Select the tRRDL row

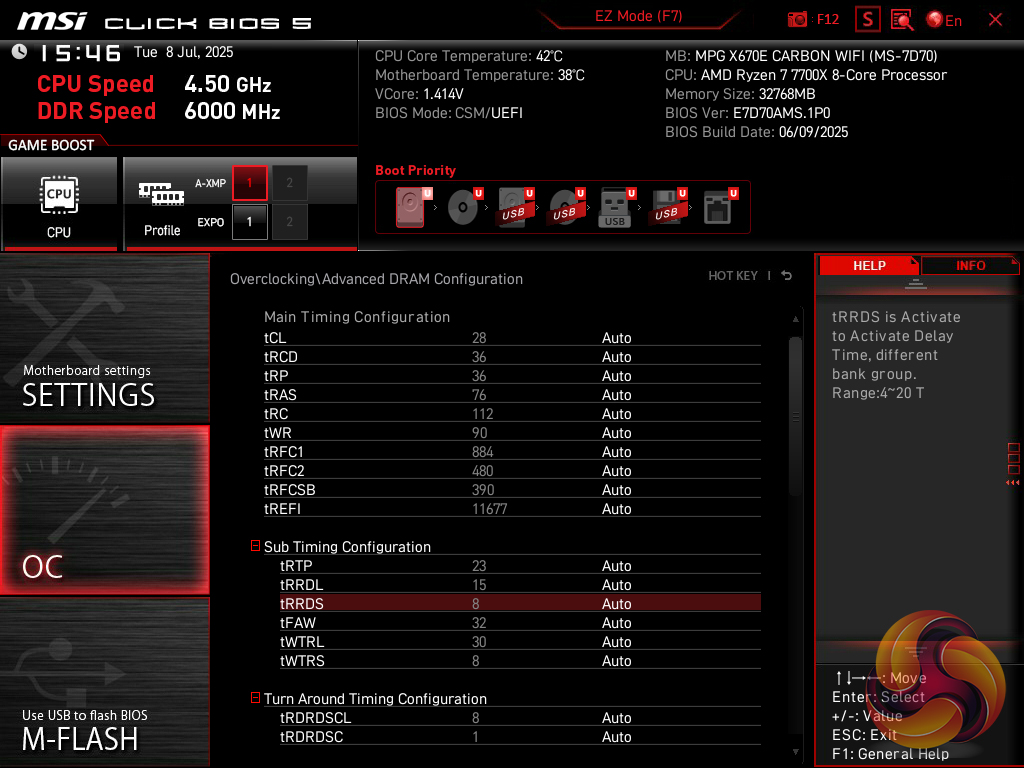[x=520, y=584]
